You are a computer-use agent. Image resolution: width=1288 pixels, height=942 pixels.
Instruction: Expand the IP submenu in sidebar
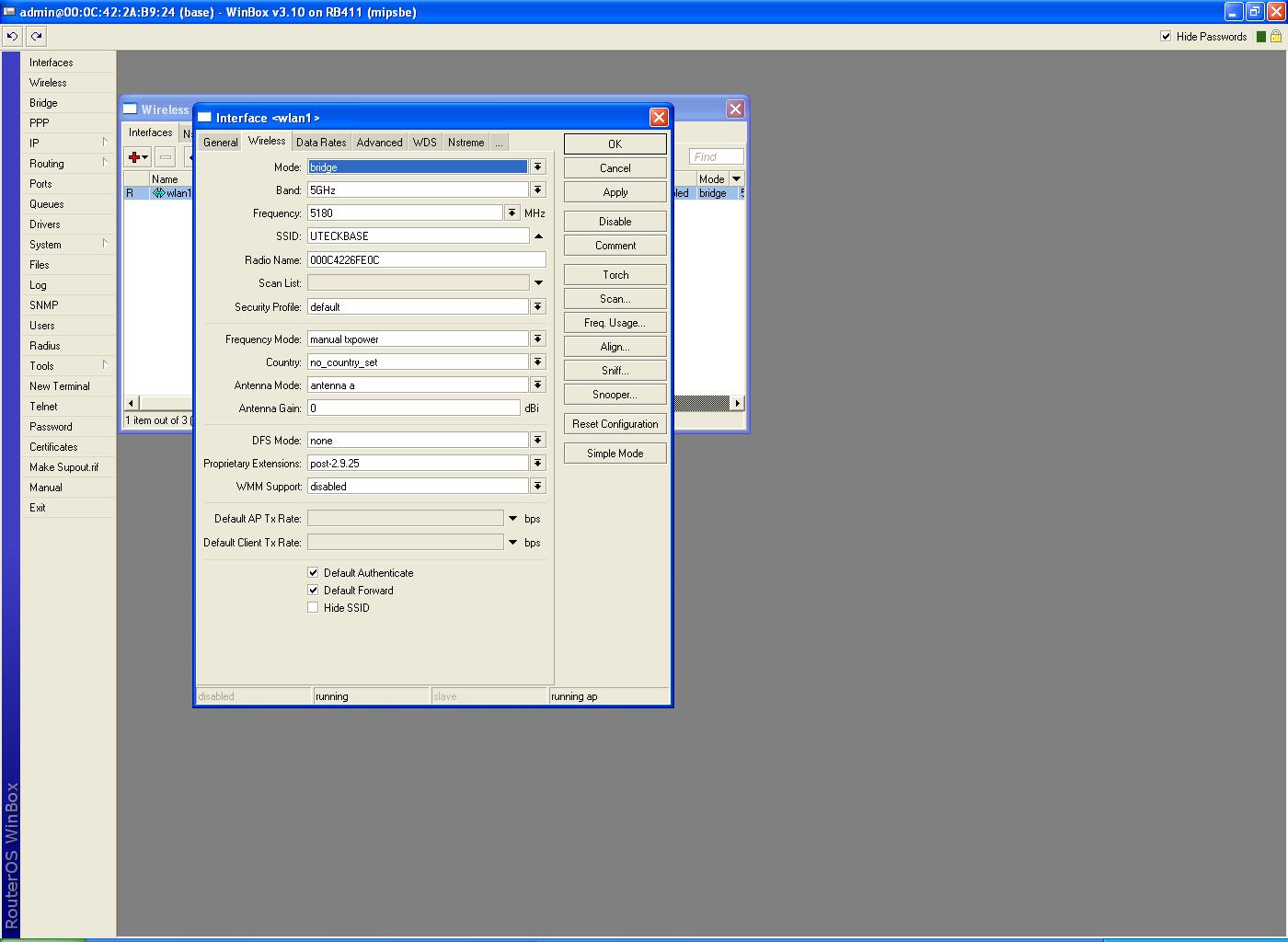pyautogui.click(x=69, y=144)
